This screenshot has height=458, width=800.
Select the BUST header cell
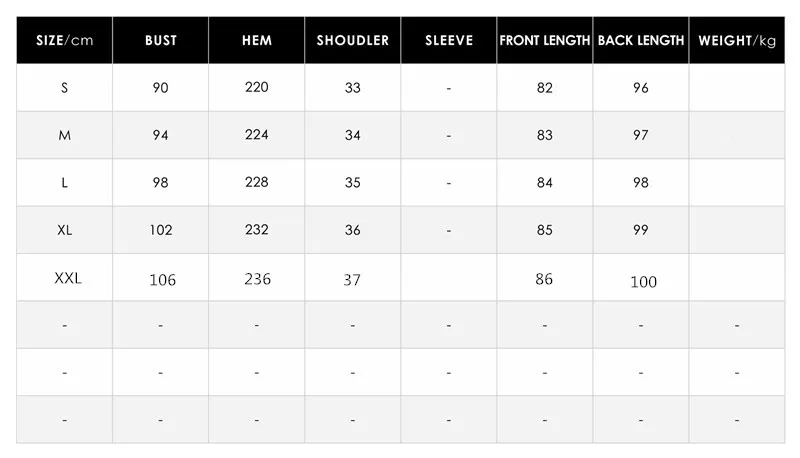pos(161,40)
